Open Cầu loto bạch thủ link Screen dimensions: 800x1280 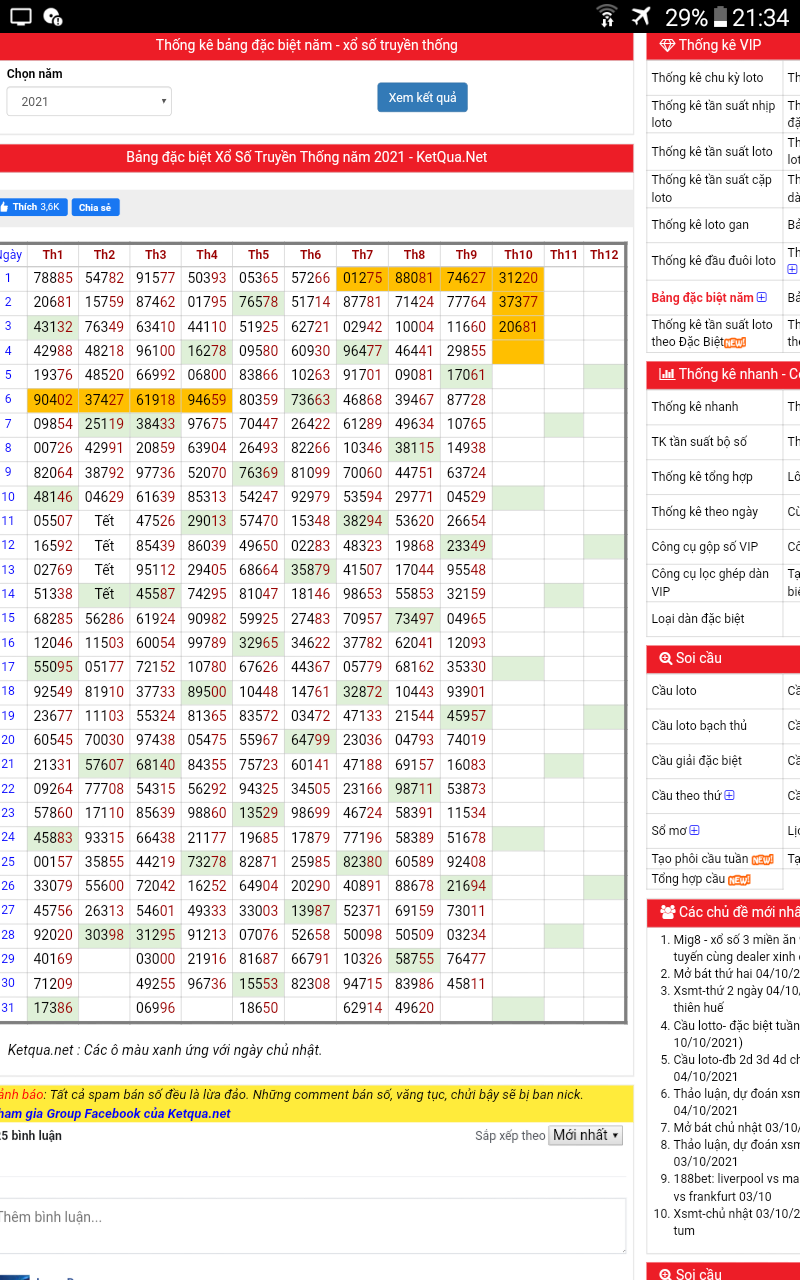(x=699, y=726)
